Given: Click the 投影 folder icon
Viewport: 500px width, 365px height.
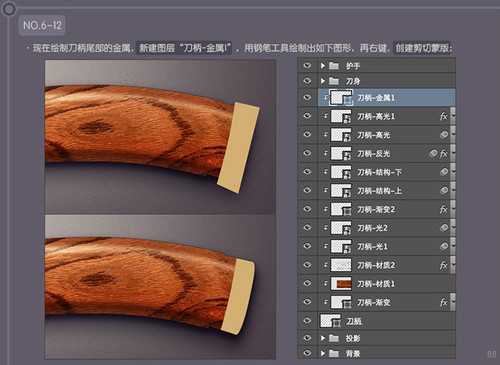Looking at the screenshot, I should (334, 338).
